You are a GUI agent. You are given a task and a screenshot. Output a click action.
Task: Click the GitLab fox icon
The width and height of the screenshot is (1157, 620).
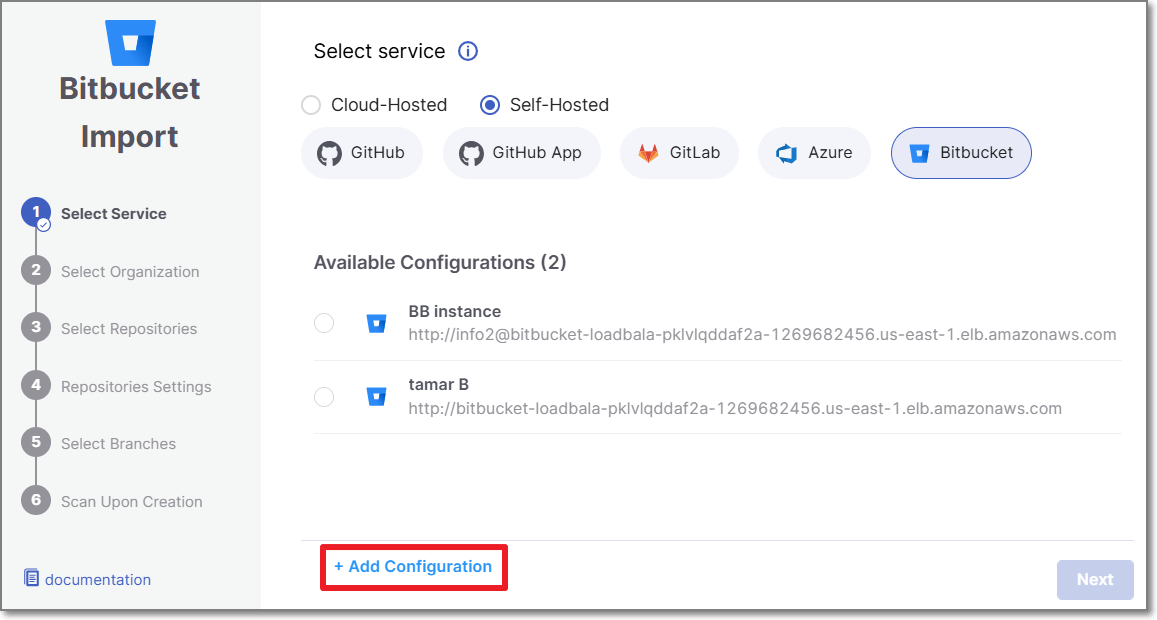tap(649, 153)
